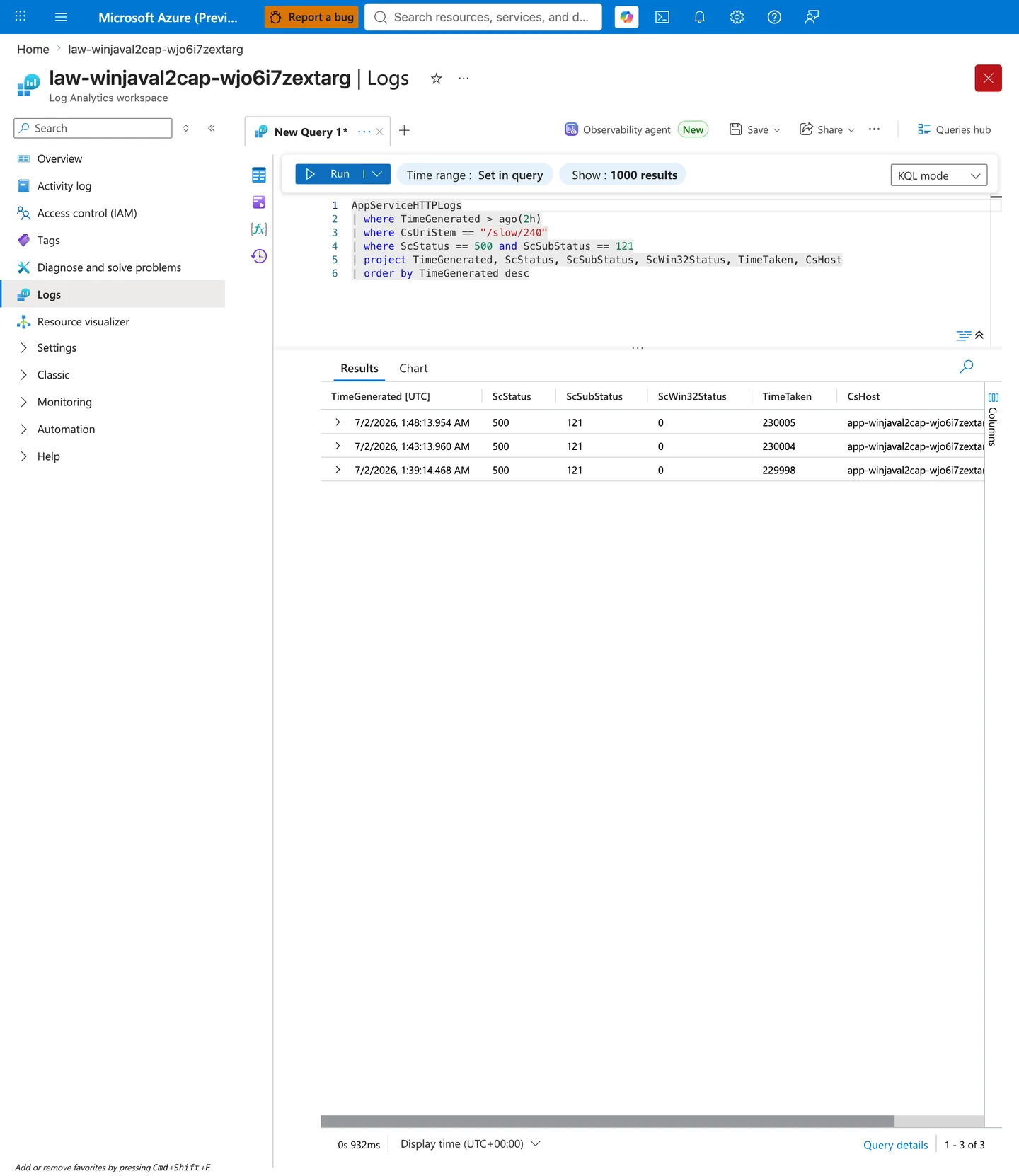The image size is (1019, 1176).
Task: Open the notifications bell
Action: tap(700, 17)
